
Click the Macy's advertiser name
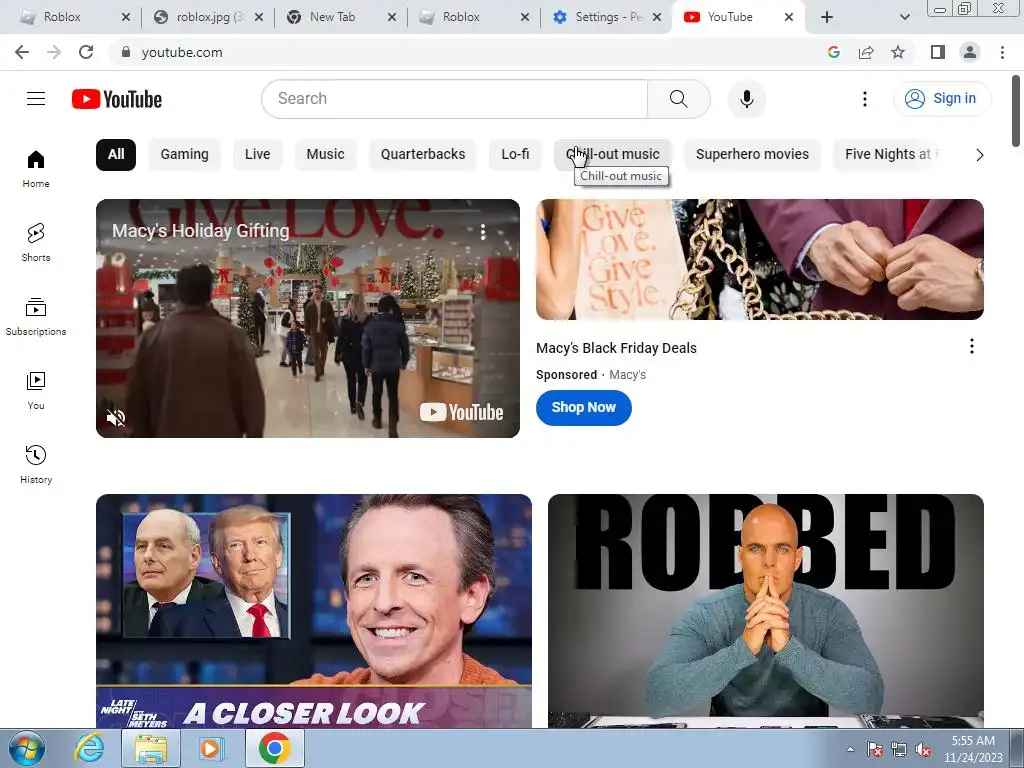pos(628,375)
